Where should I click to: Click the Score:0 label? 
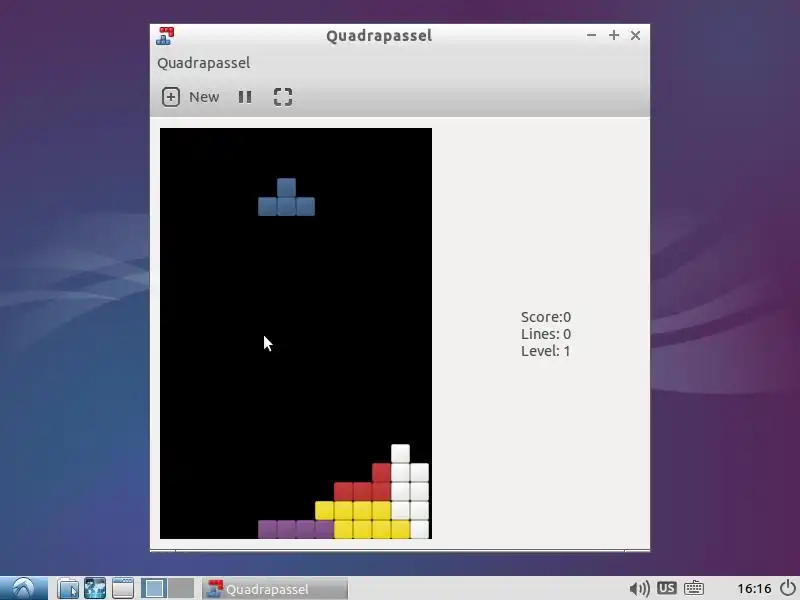(546, 317)
